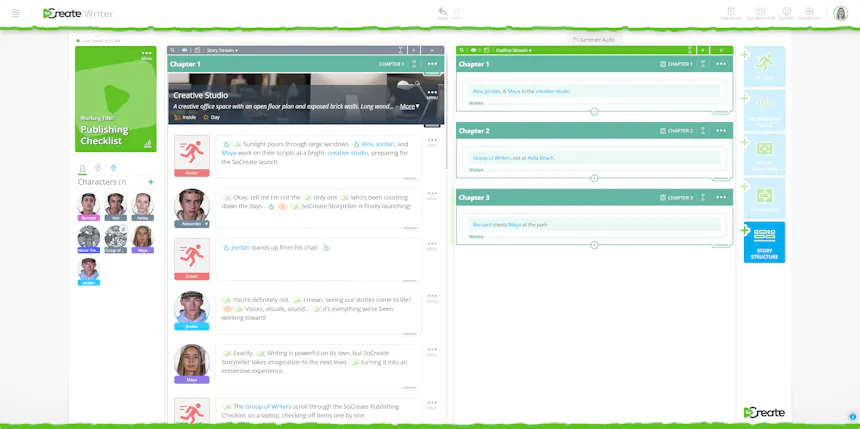Click the hourglass icon in Outline Chapter 2 header
860x429 pixels.
coord(703,131)
